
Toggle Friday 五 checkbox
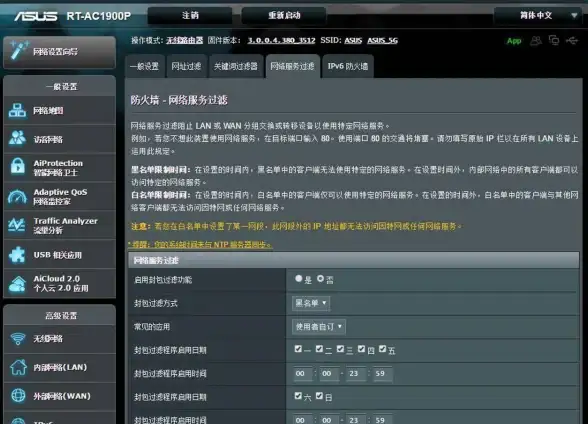(382, 349)
